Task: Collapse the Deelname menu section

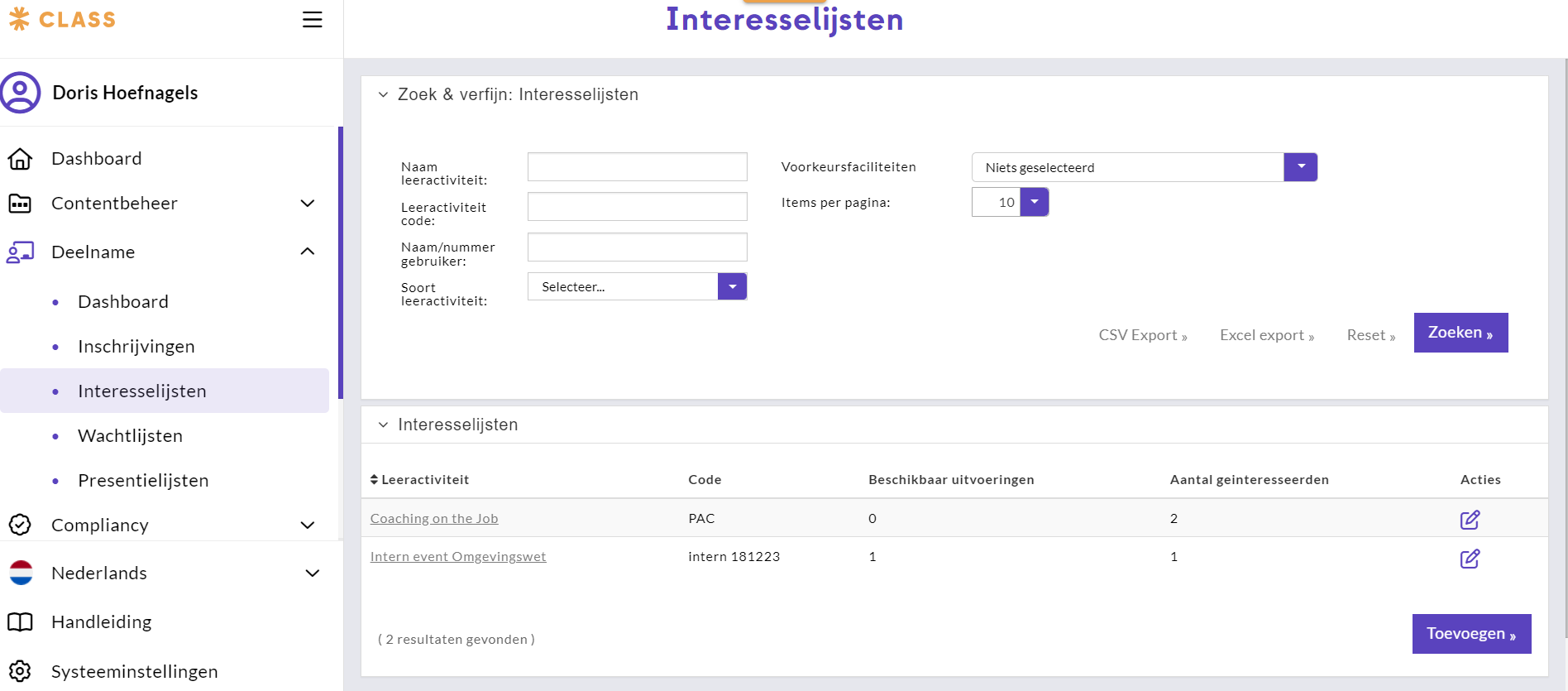Action: [308, 252]
